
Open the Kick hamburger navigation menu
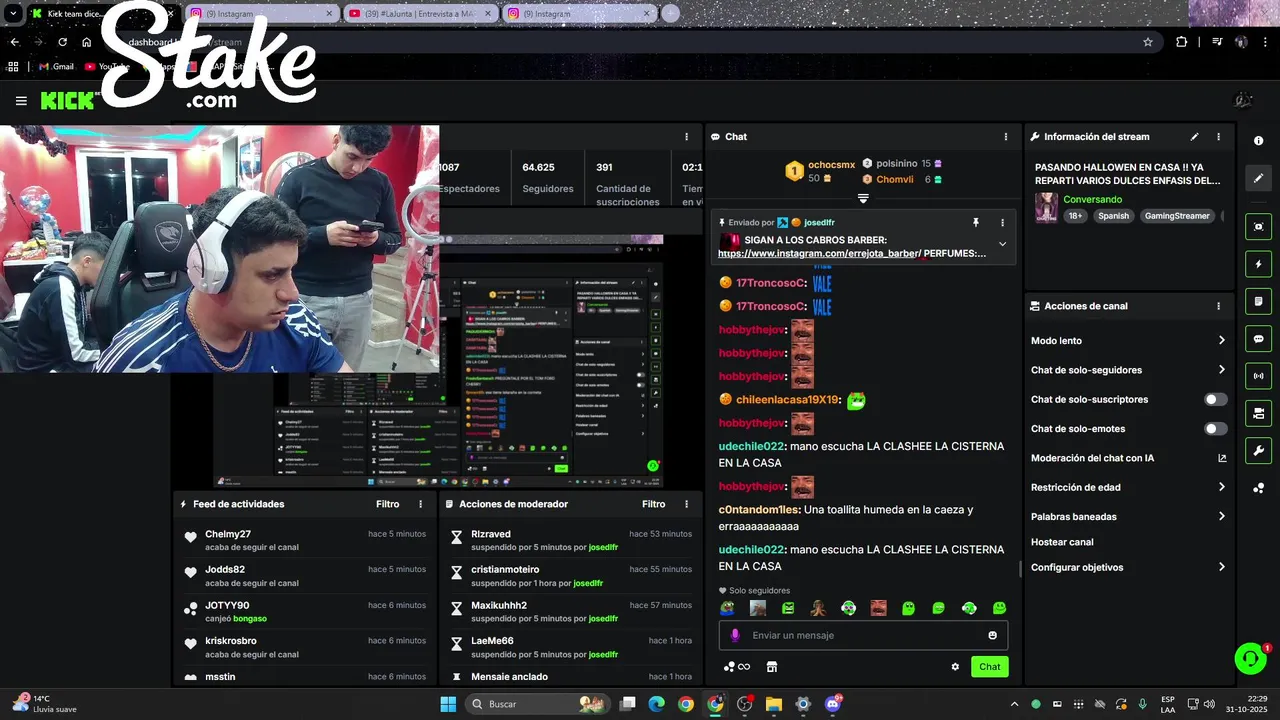21,100
